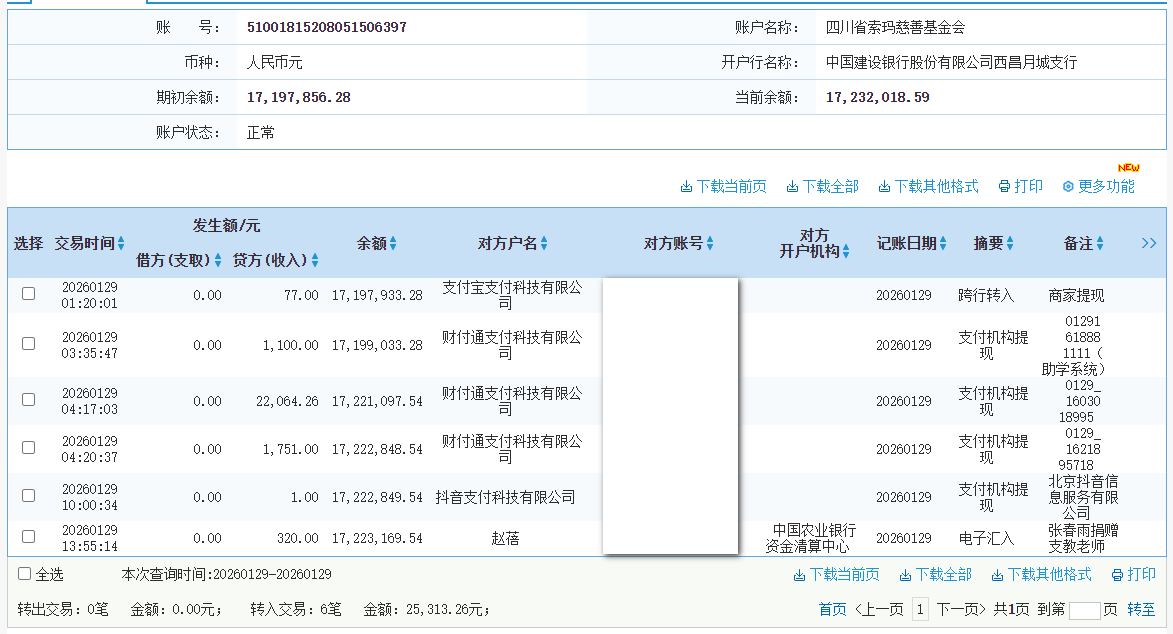Click the bottom print icon
The width and height of the screenshot is (1173, 634).
[1117, 575]
